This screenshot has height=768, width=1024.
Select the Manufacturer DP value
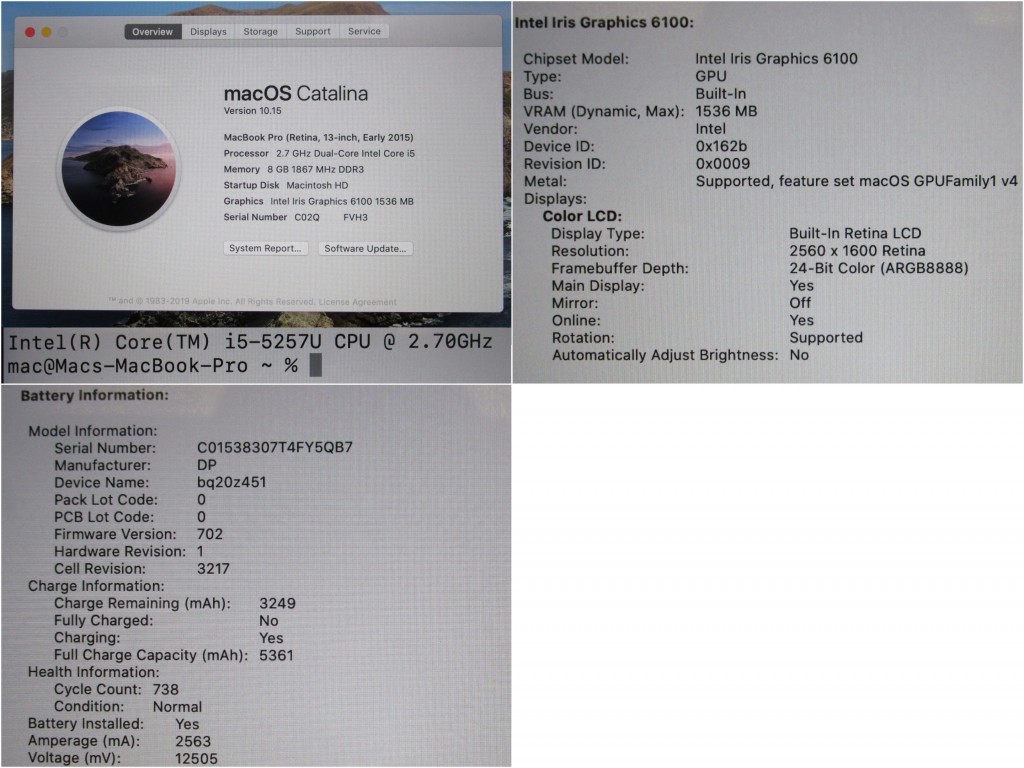point(206,465)
